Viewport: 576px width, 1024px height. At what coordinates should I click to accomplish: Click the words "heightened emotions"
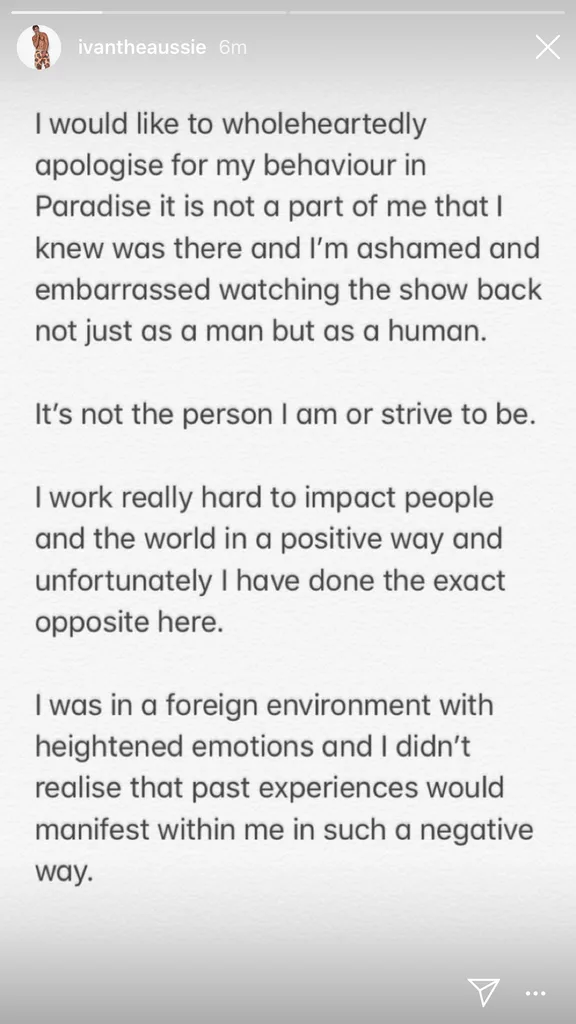tap(174, 747)
